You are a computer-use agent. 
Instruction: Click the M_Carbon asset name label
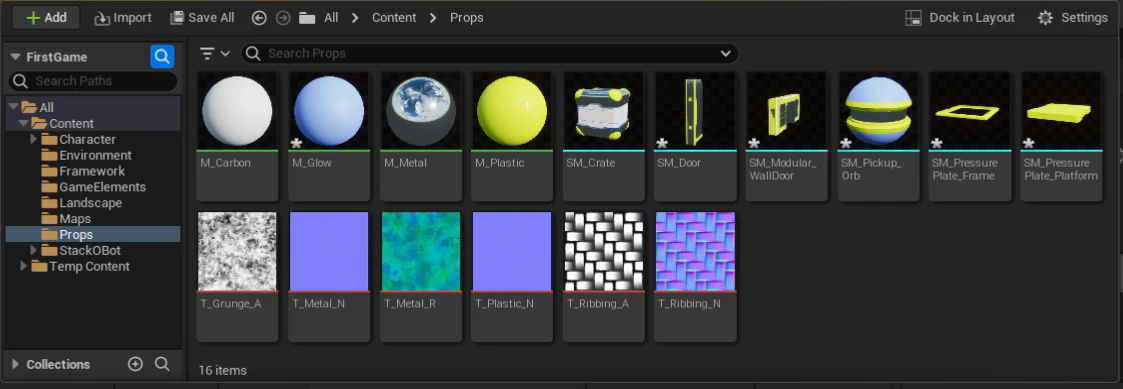pyautogui.click(x=225, y=163)
